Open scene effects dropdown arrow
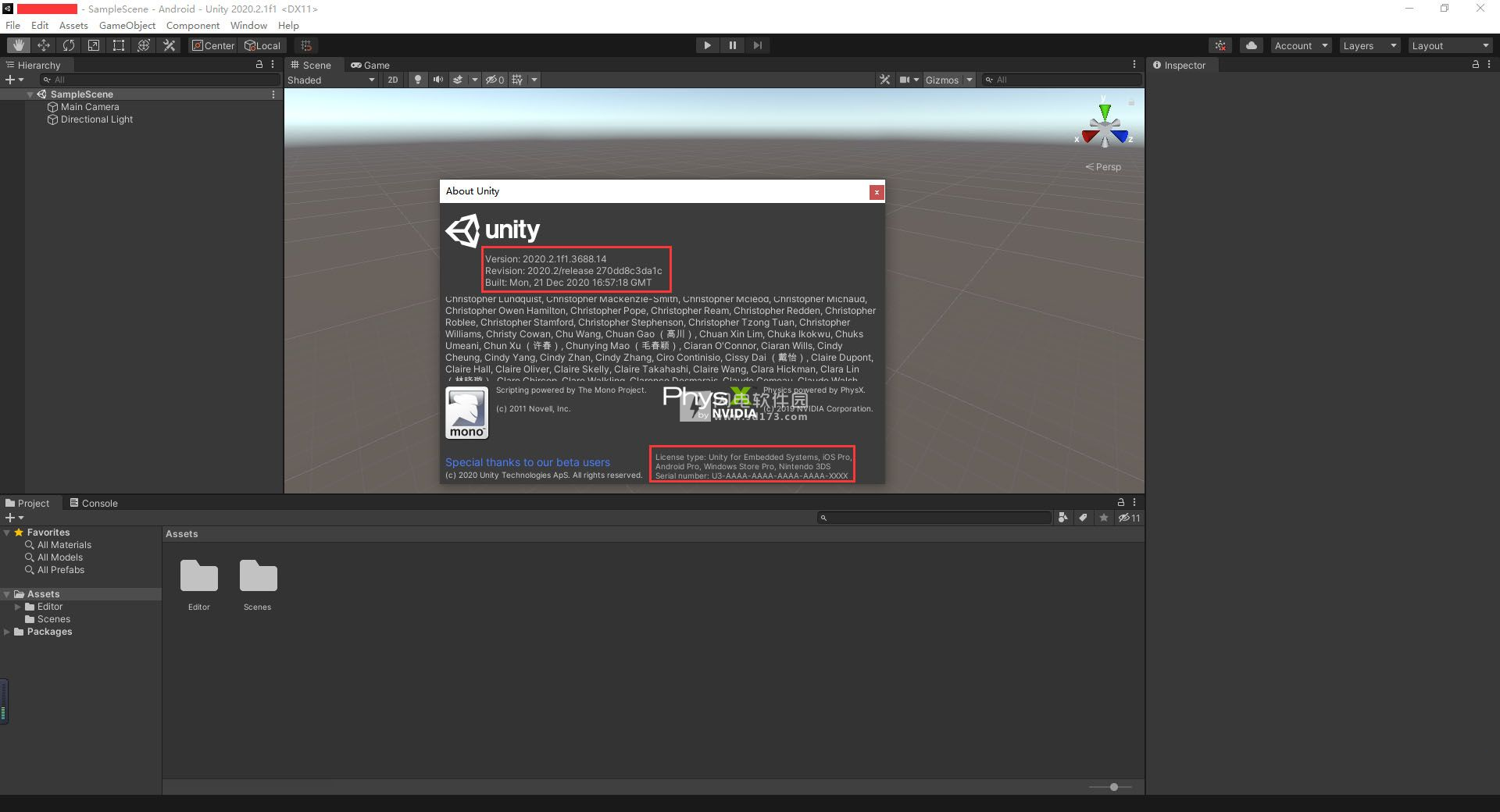The width and height of the screenshot is (1500, 812). pyautogui.click(x=474, y=80)
